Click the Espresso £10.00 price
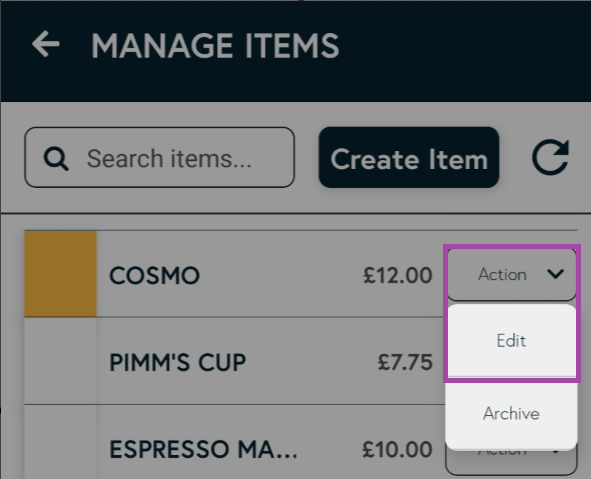This screenshot has height=479, width=591. point(397,449)
